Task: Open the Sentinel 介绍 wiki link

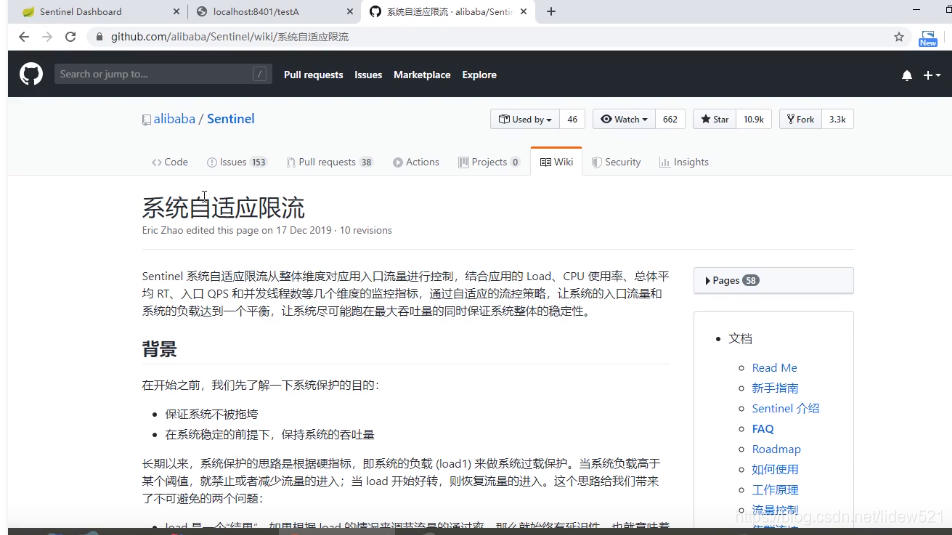Action: coord(785,409)
